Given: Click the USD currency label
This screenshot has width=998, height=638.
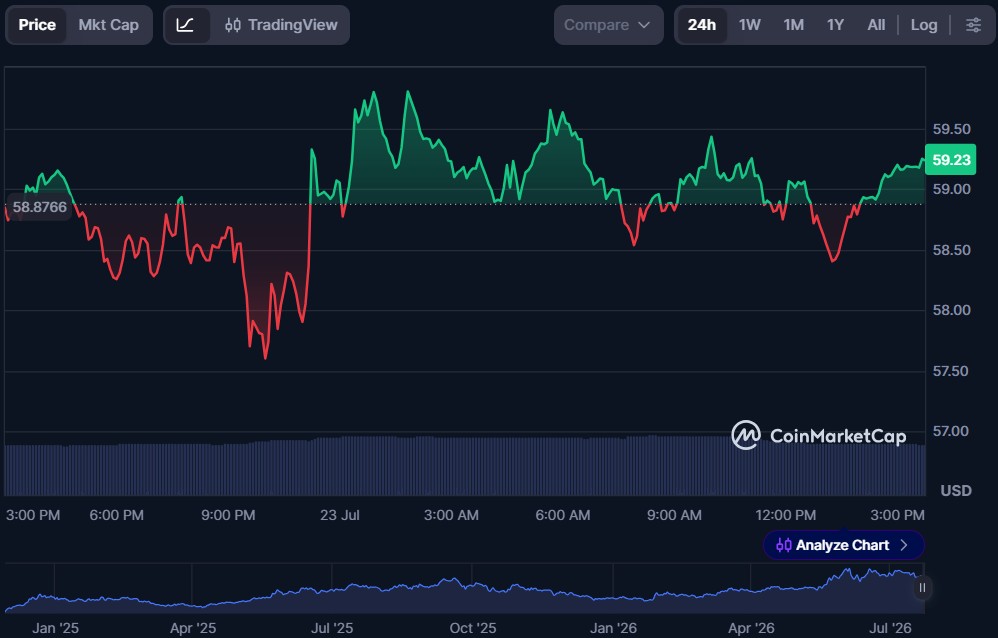Looking at the screenshot, I should [956, 491].
